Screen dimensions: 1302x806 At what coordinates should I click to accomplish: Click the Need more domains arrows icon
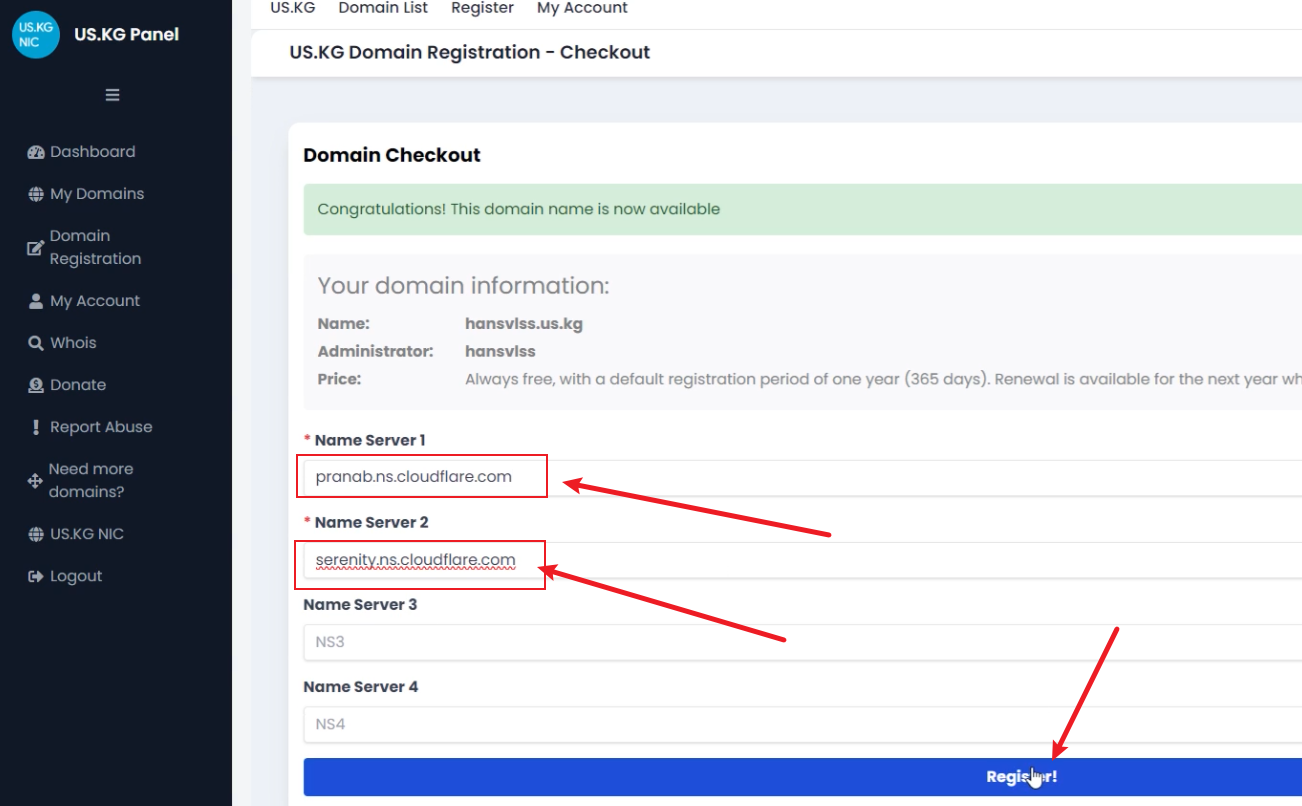point(35,481)
